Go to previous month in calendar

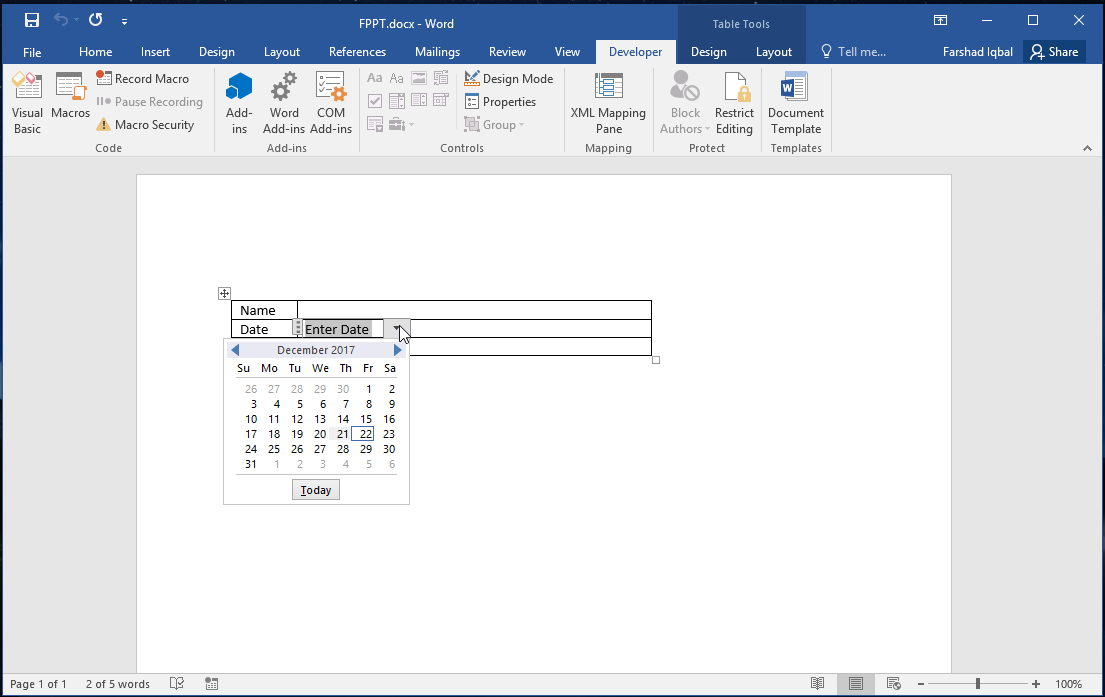(234, 350)
